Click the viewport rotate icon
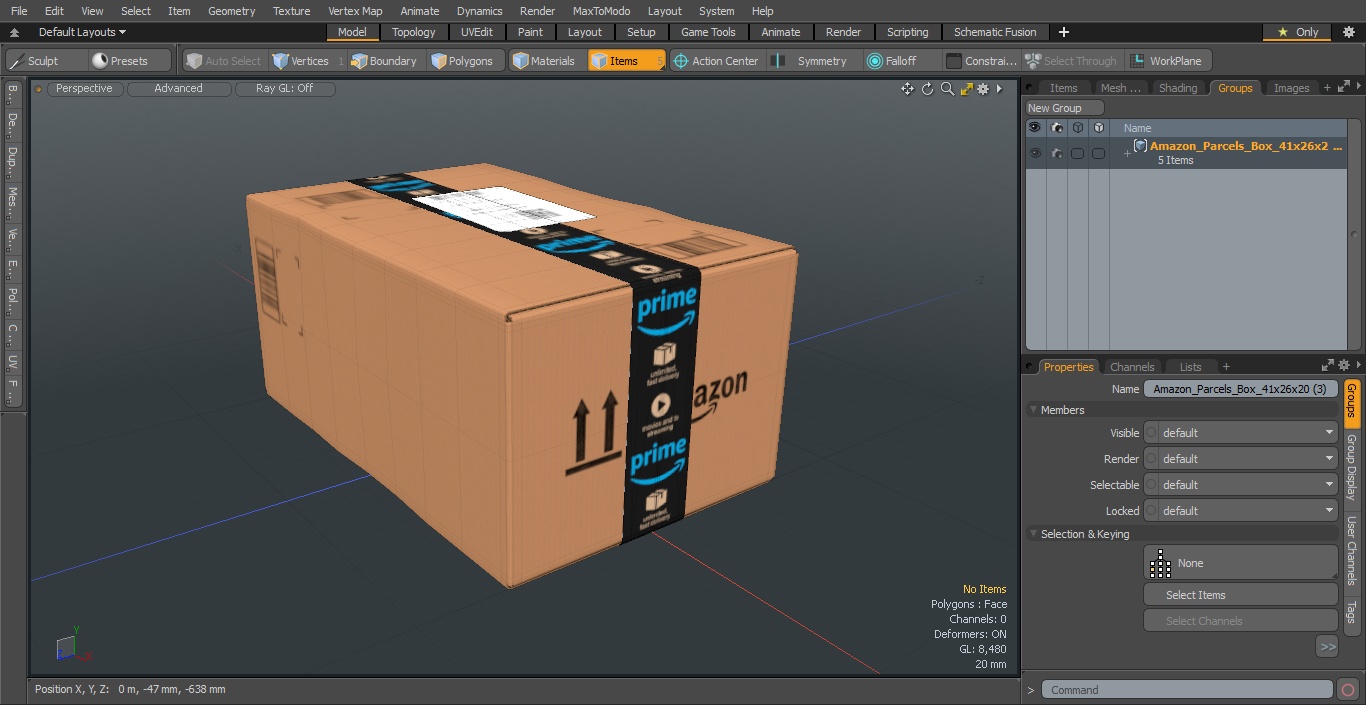The image size is (1366, 705). pos(927,89)
